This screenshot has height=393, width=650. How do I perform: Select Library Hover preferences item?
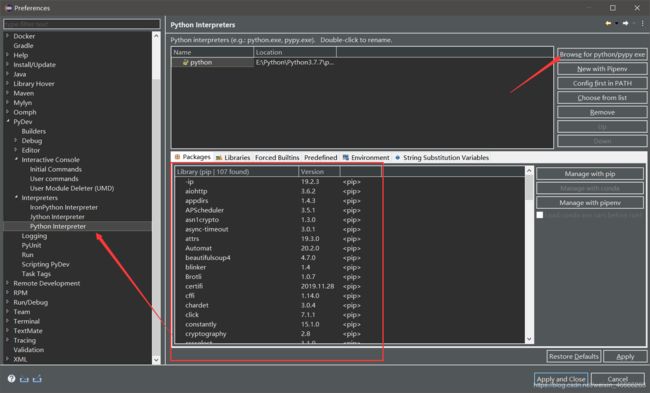[34, 84]
